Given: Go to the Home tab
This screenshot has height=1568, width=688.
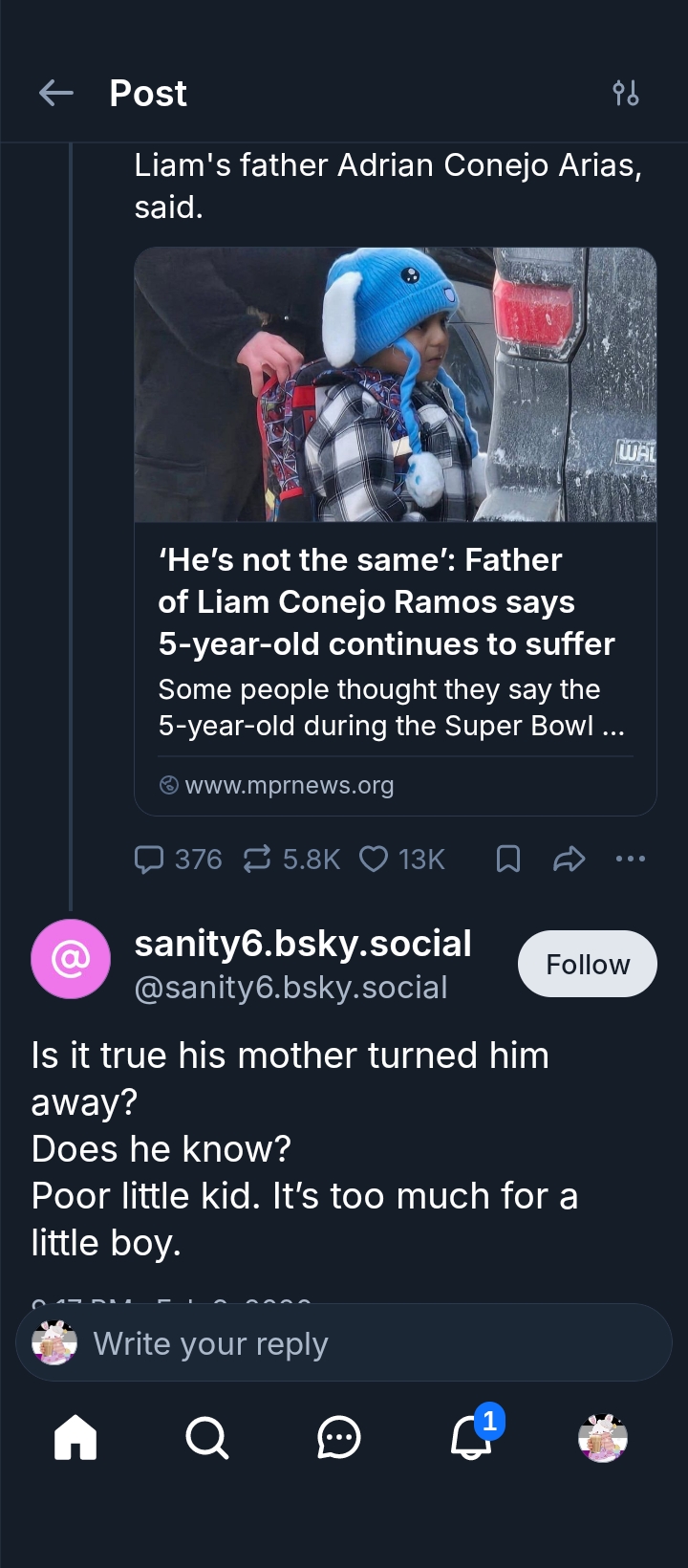Looking at the screenshot, I should coord(75,1437).
